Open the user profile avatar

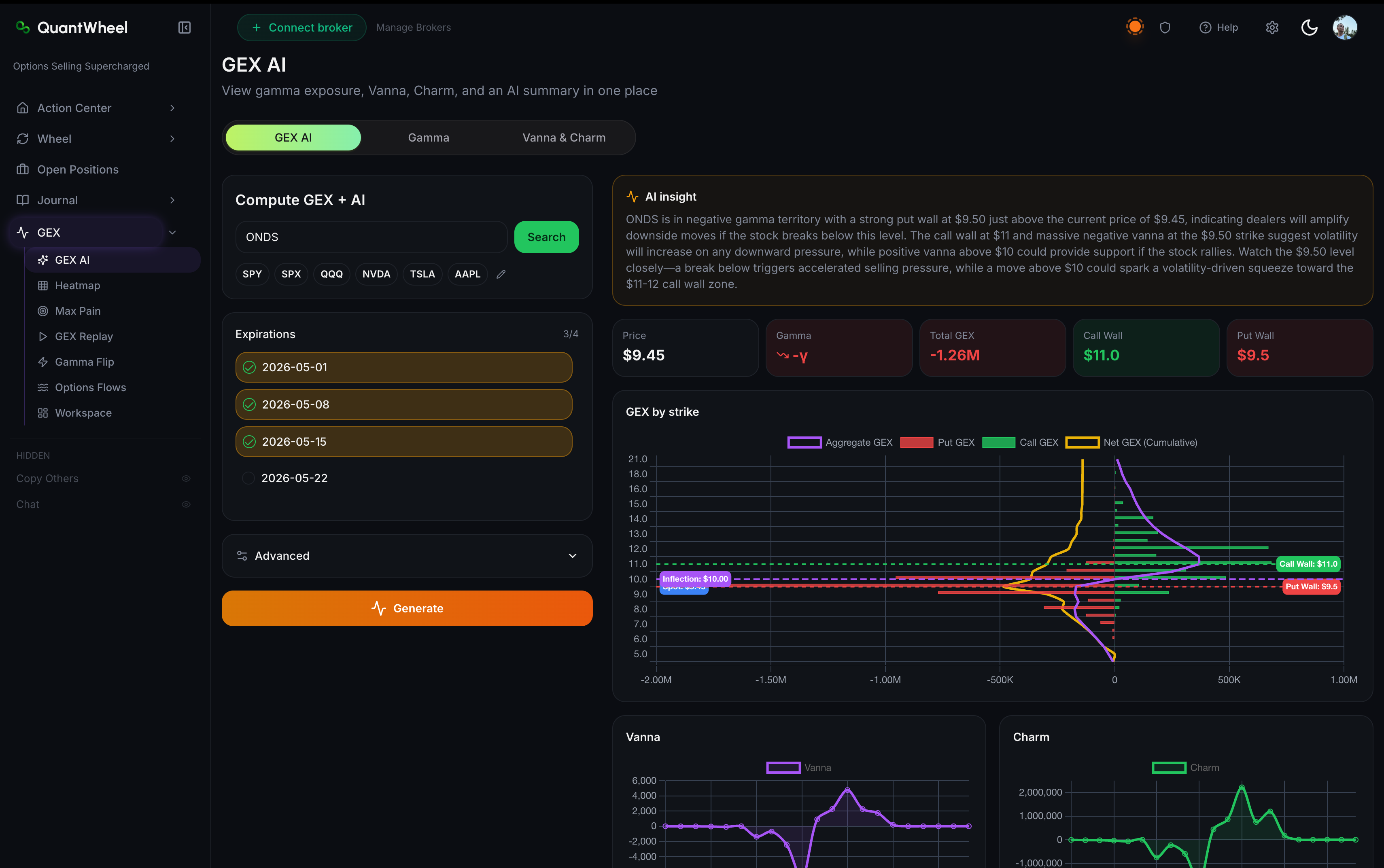1344,28
